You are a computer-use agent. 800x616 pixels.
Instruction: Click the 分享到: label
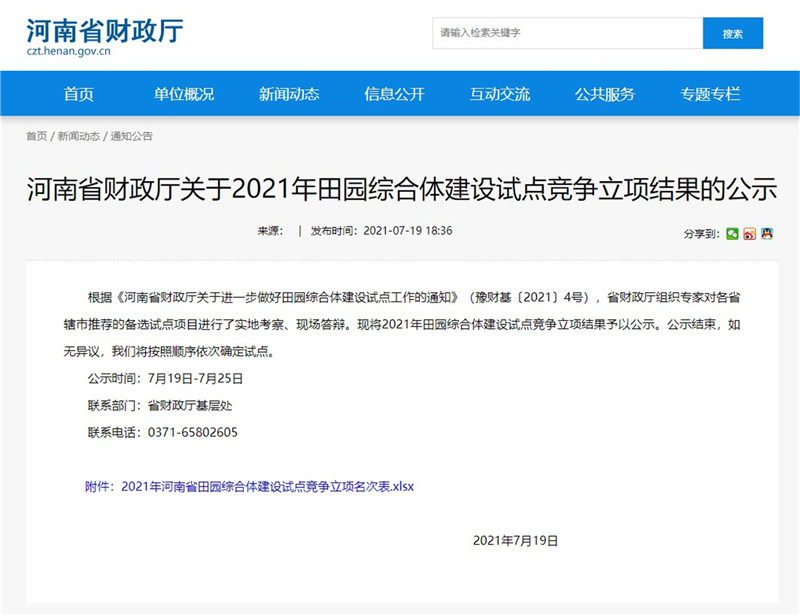[702, 234]
